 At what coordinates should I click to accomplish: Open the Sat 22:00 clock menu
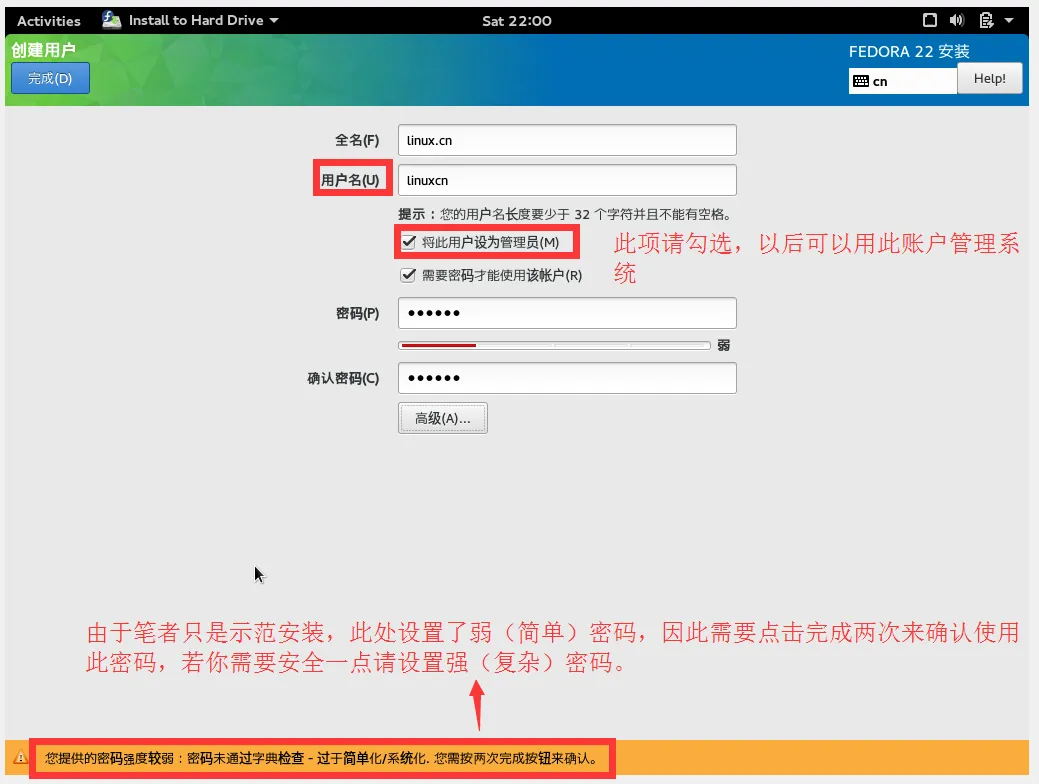point(516,21)
